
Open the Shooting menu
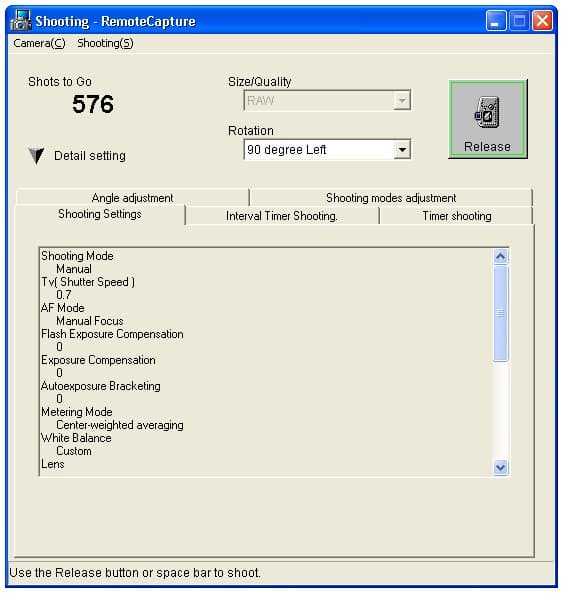click(x=105, y=43)
